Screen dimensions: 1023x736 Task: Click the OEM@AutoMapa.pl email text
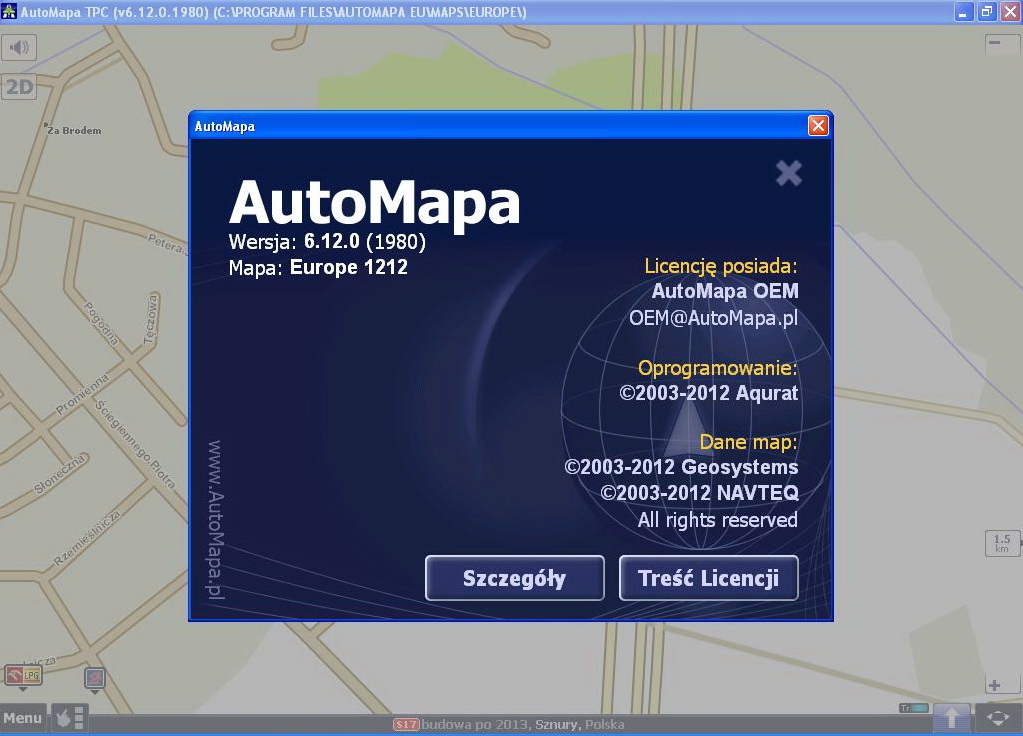point(713,318)
